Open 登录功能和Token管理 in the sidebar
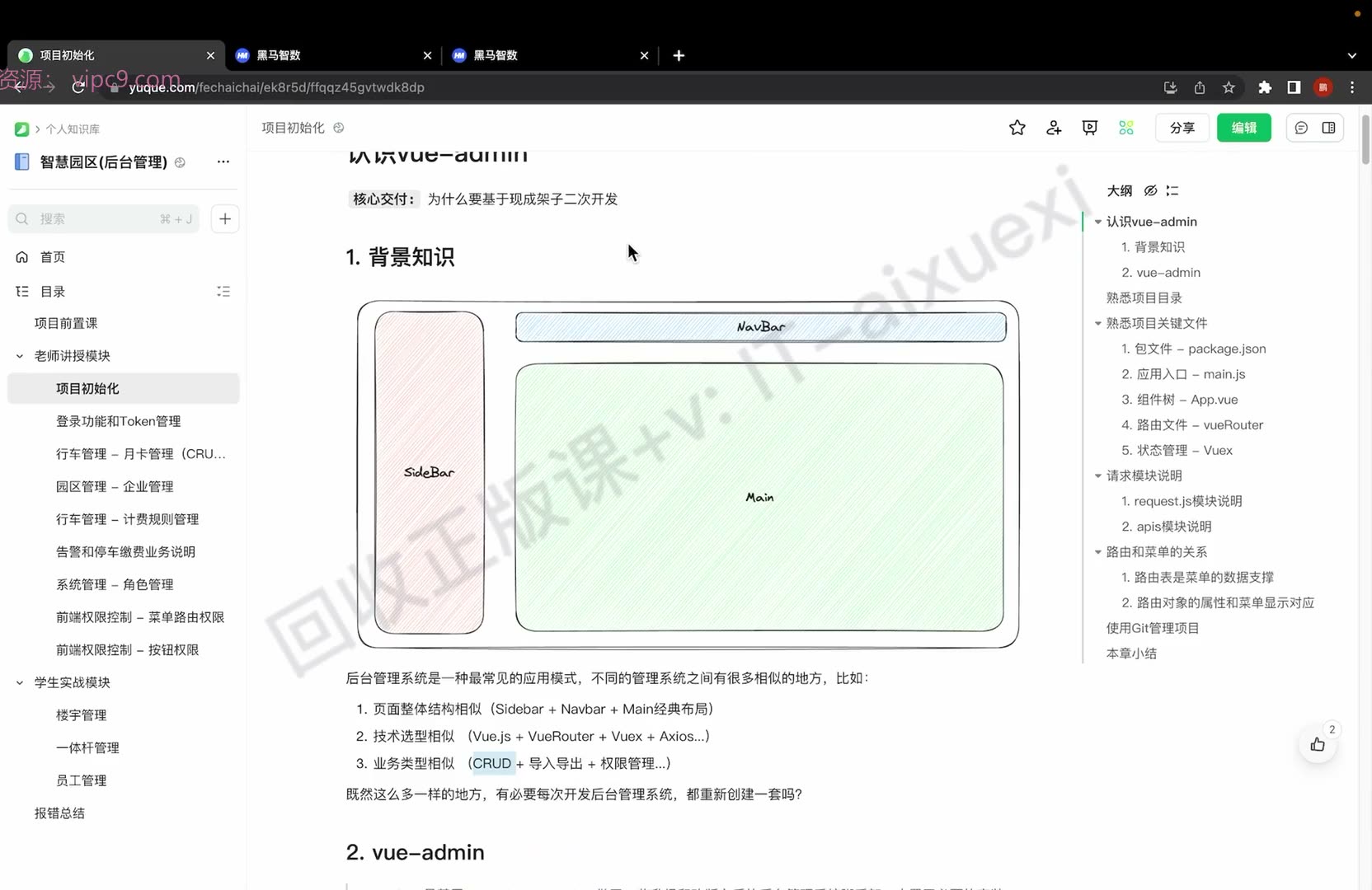 [x=119, y=421]
